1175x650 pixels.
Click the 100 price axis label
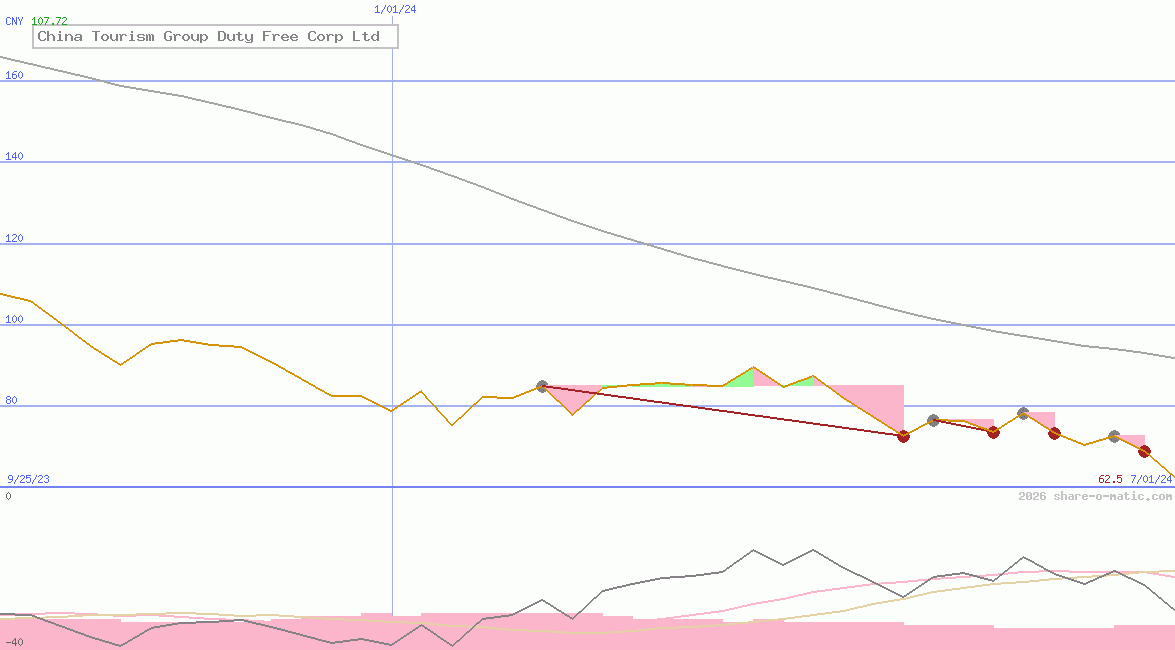click(x=14, y=319)
